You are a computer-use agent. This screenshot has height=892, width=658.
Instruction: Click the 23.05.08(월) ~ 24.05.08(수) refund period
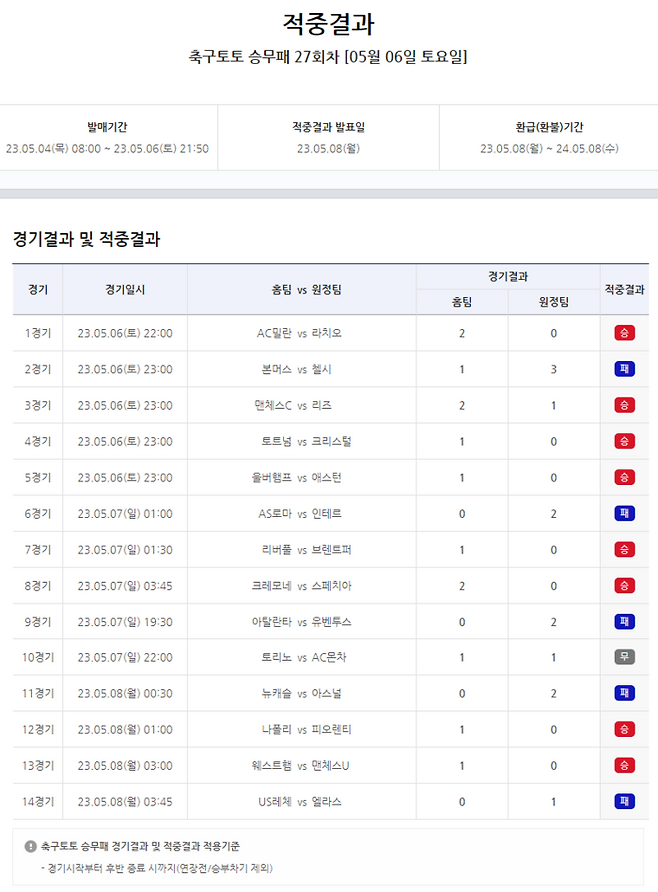click(549, 148)
